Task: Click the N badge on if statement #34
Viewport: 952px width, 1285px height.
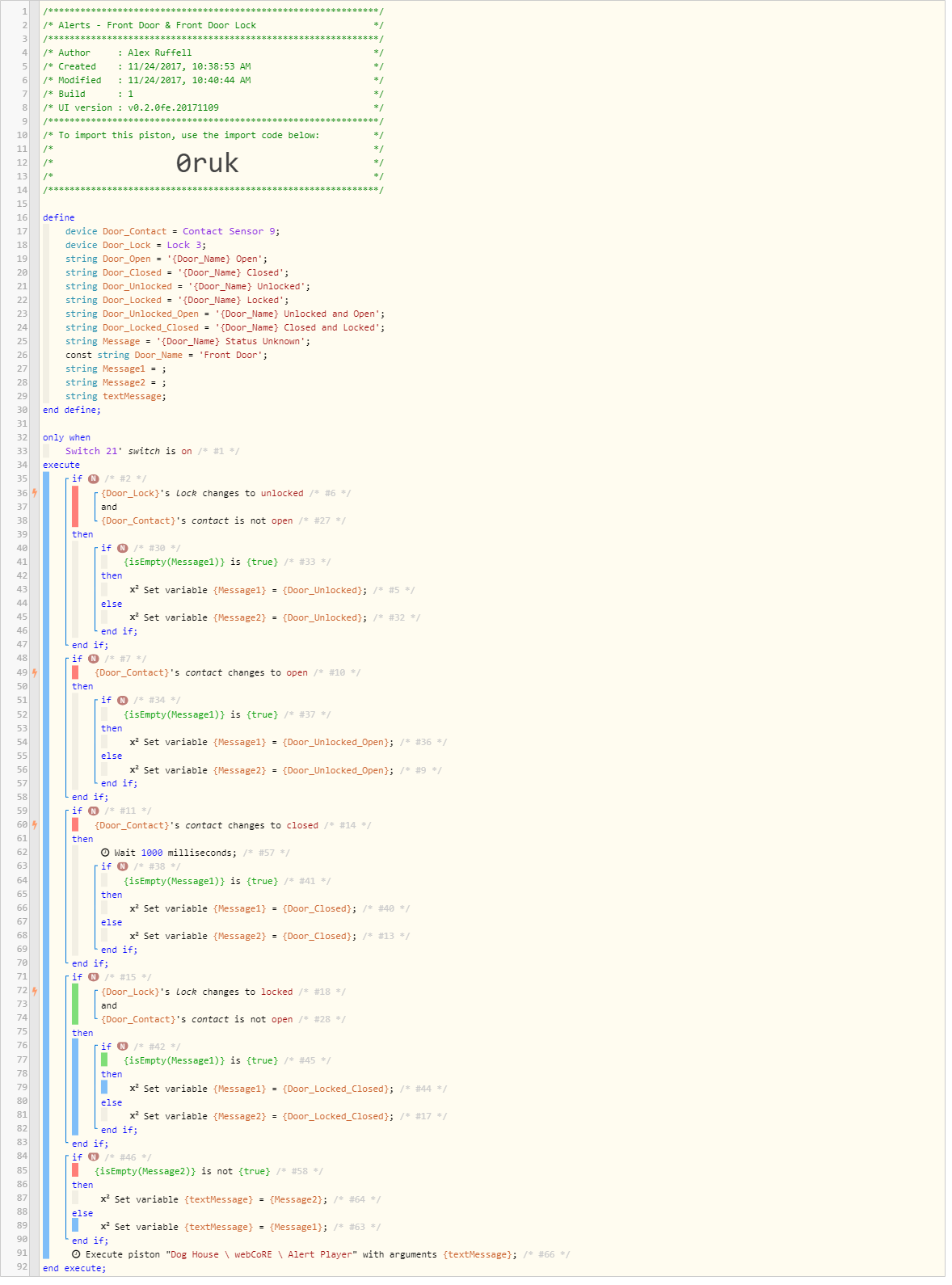Action: coord(123,701)
